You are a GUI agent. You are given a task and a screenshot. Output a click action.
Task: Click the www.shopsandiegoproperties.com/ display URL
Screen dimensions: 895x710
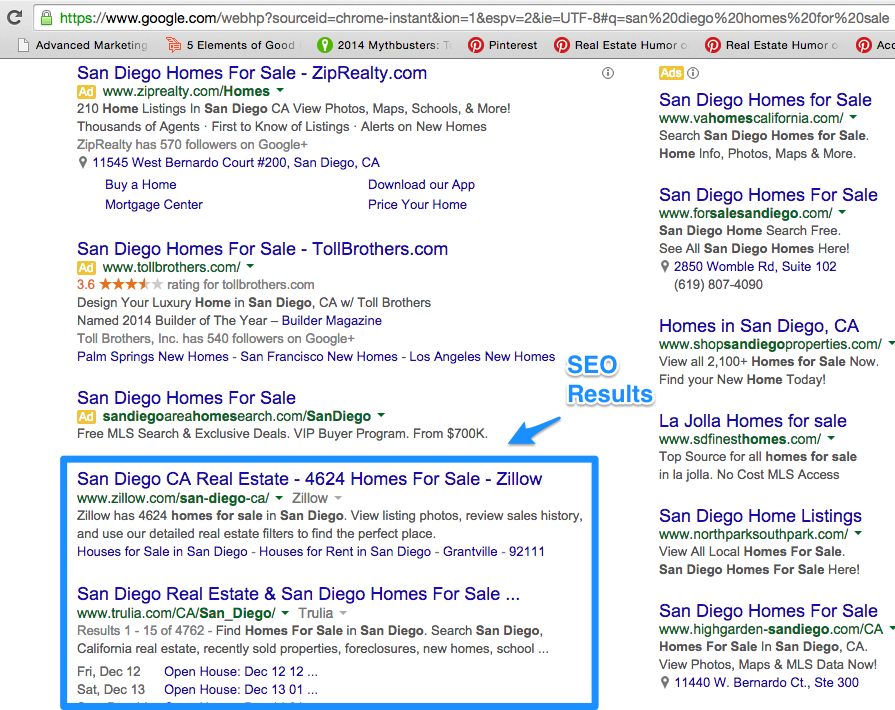(x=770, y=344)
